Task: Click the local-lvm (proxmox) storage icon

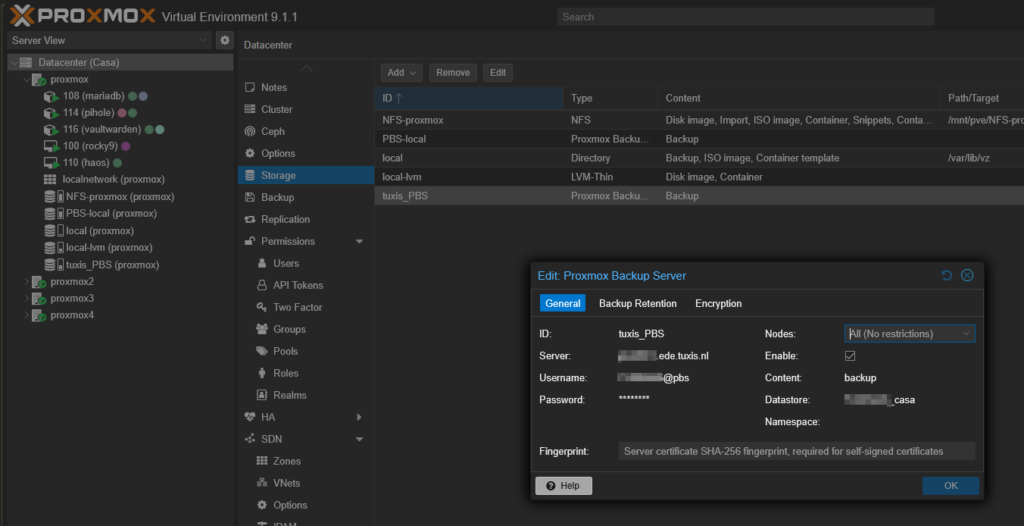Action: click(x=54, y=248)
